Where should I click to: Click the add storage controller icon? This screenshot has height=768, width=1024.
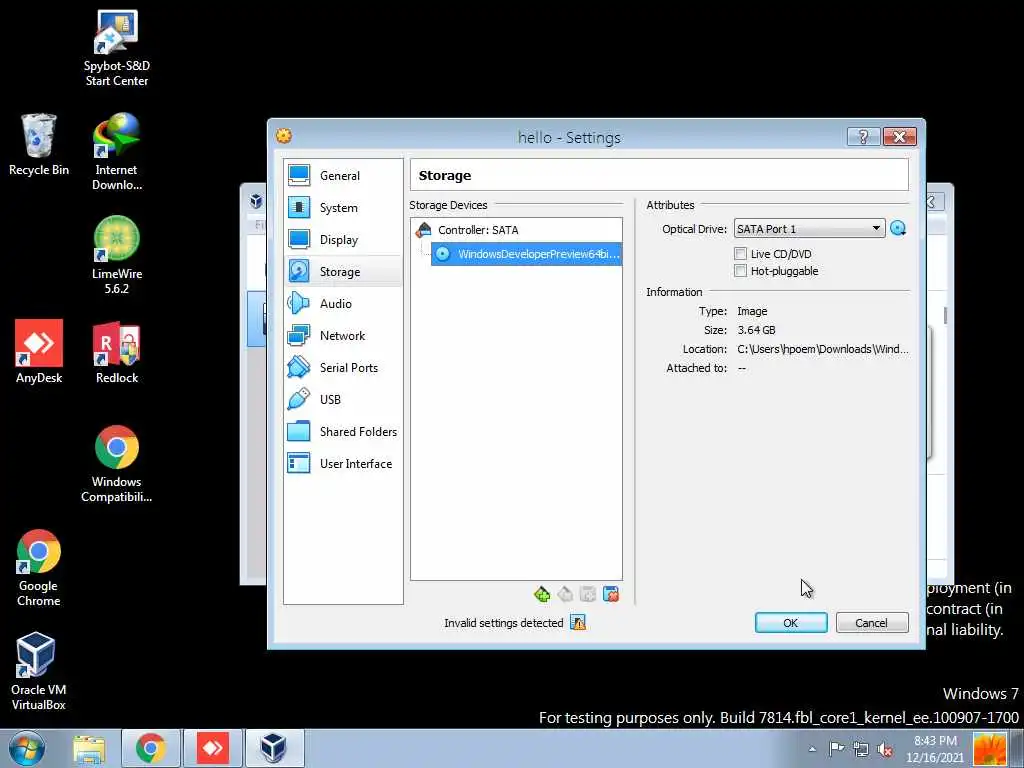click(542, 594)
